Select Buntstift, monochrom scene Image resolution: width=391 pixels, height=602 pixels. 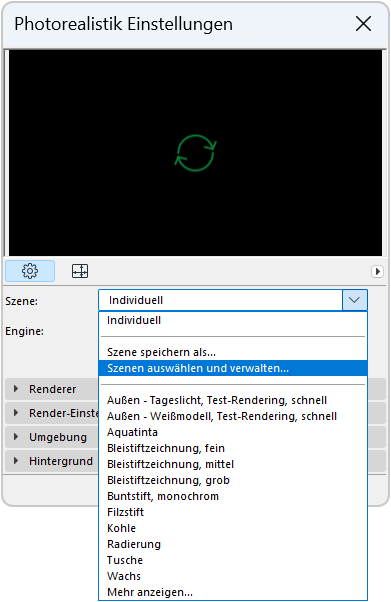pyautogui.click(x=233, y=496)
